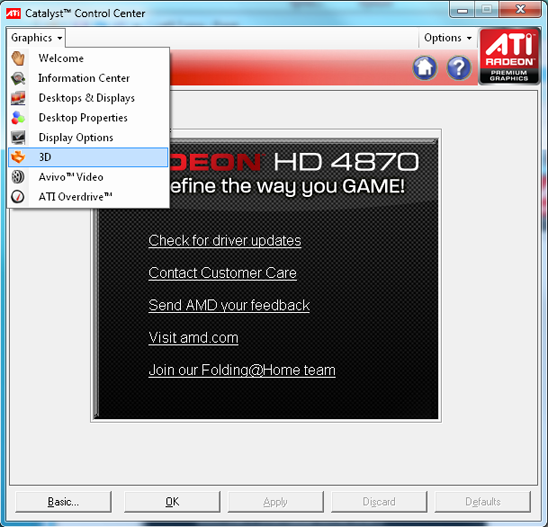
Task: Click the Avivo Video film reel icon
Action: pyautogui.click(x=18, y=177)
